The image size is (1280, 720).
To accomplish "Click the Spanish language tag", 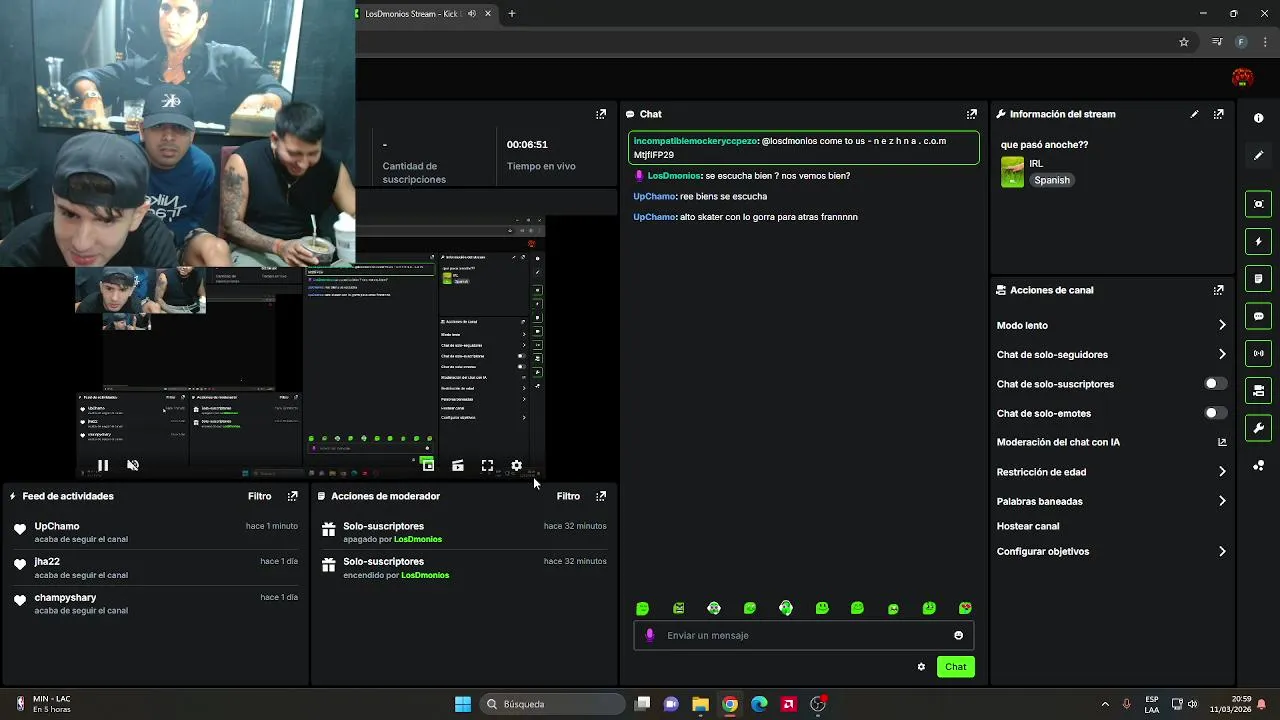I will pyautogui.click(x=1052, y=180).
